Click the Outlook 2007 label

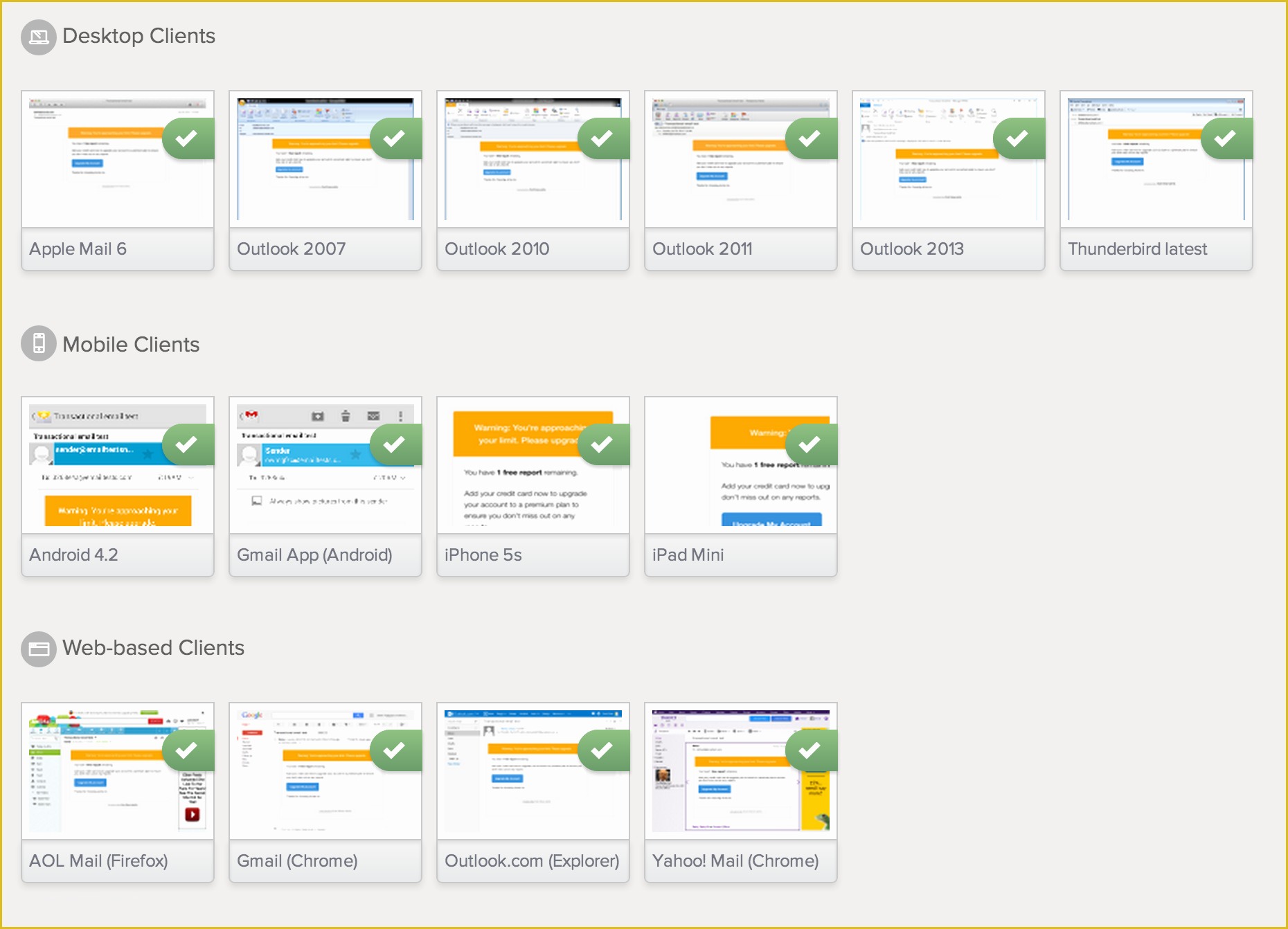(291, 249)
